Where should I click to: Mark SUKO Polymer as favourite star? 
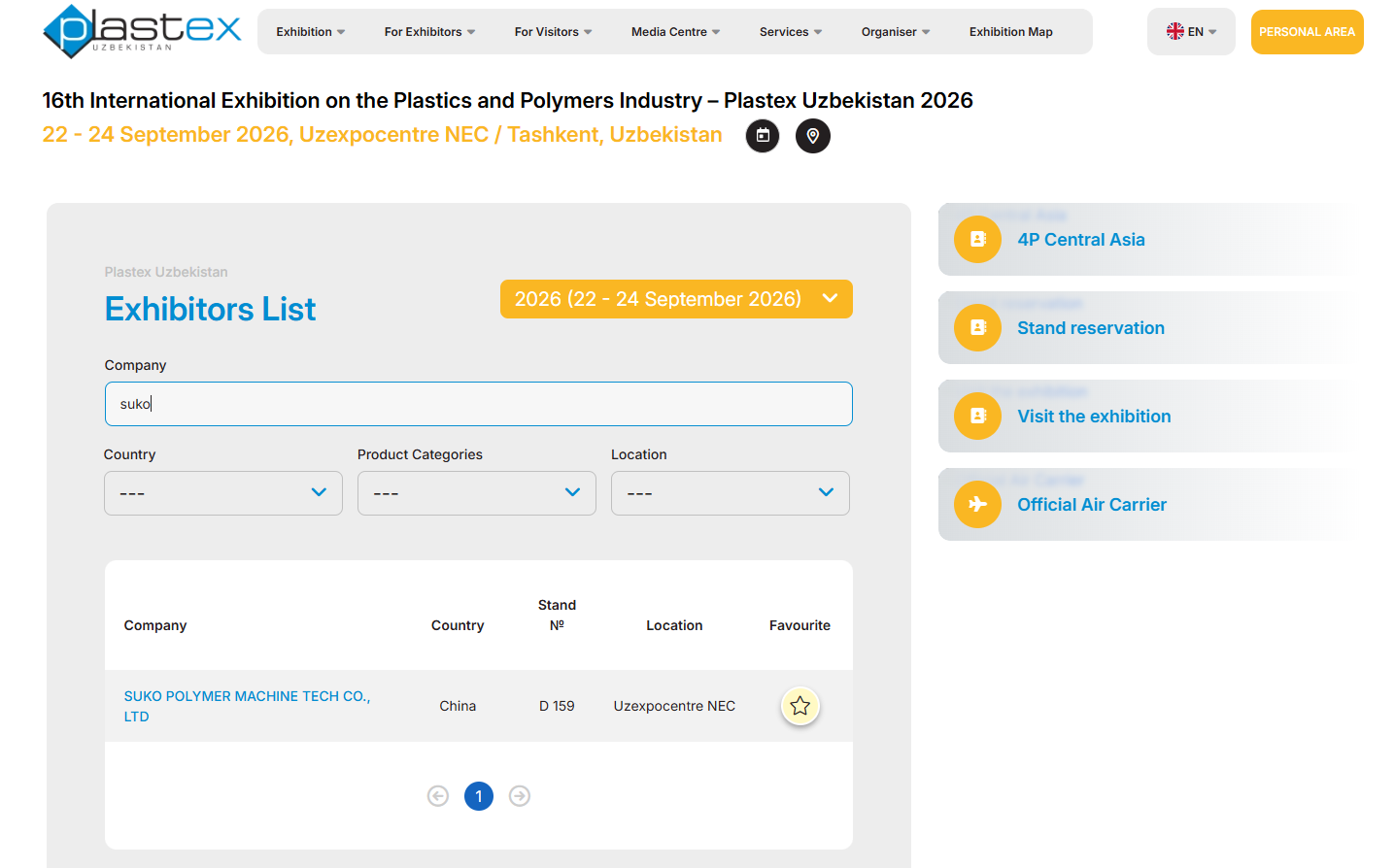(x=800, y=706)
